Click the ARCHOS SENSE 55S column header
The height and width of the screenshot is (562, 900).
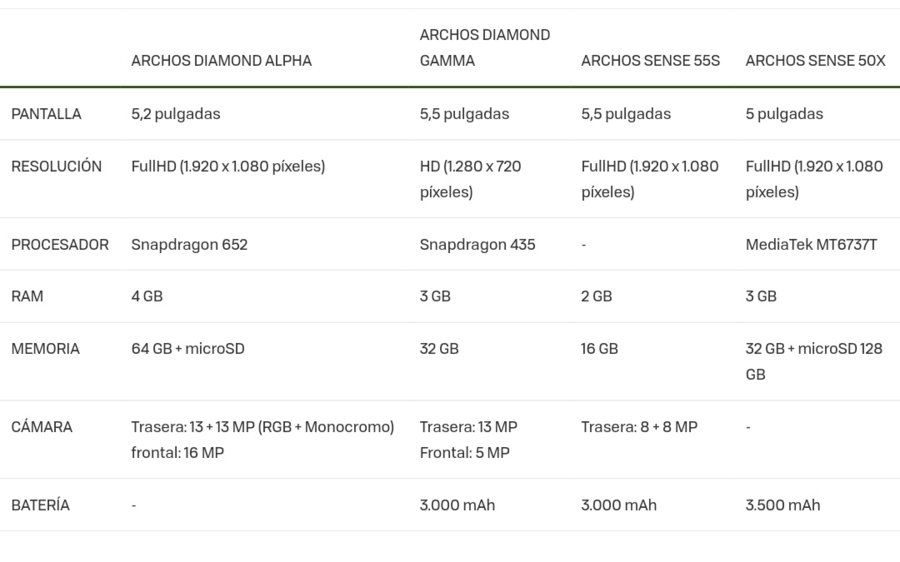pos(650,61)
